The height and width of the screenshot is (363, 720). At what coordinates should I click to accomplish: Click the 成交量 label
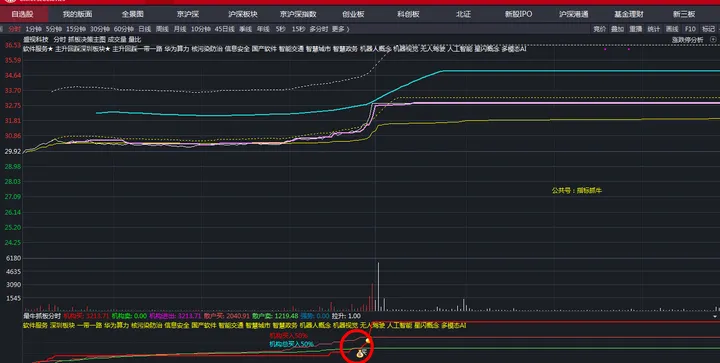point(117,40)
